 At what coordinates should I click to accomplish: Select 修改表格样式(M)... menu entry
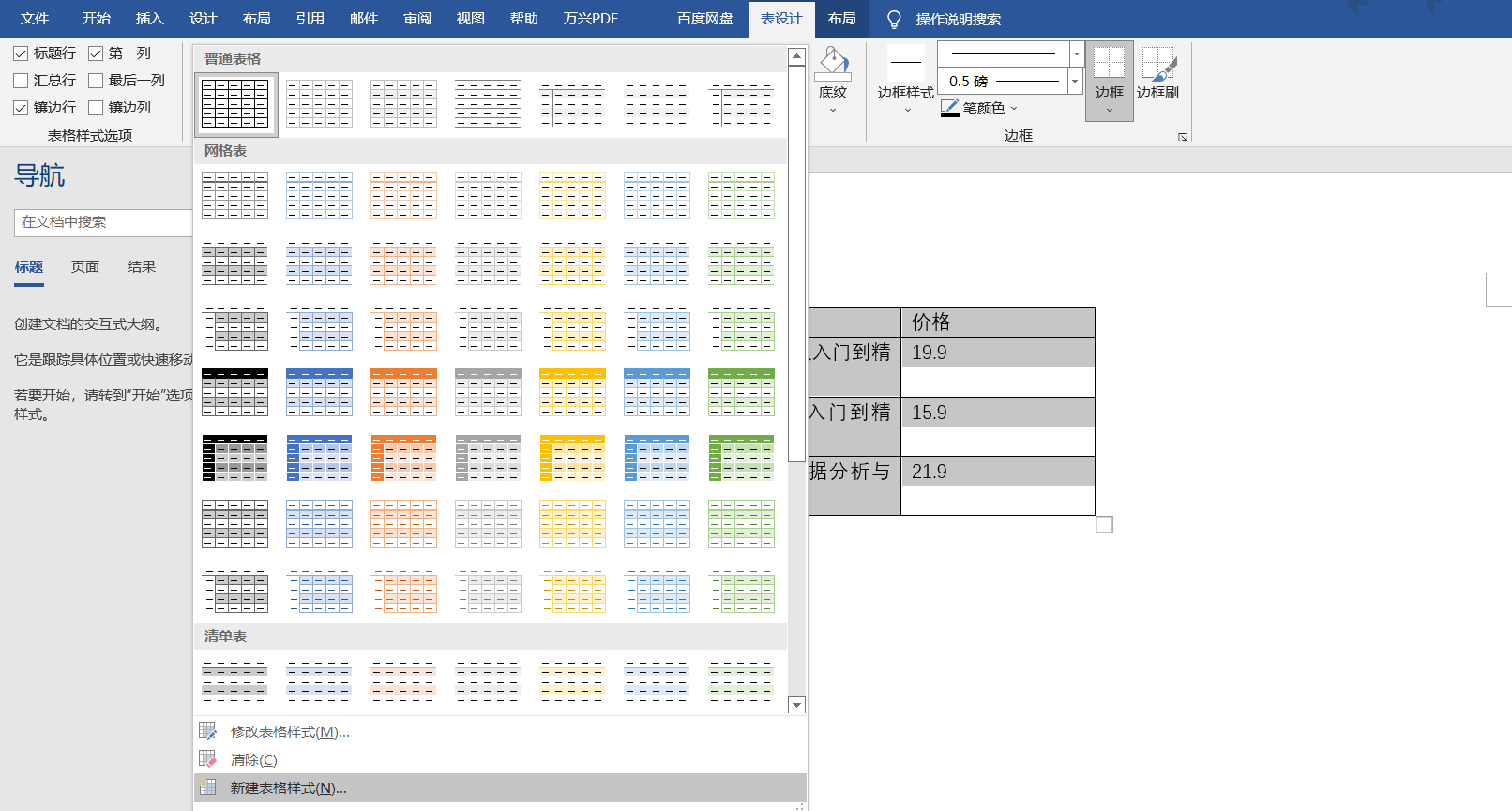pyautogui.click(x=500, y=731)
